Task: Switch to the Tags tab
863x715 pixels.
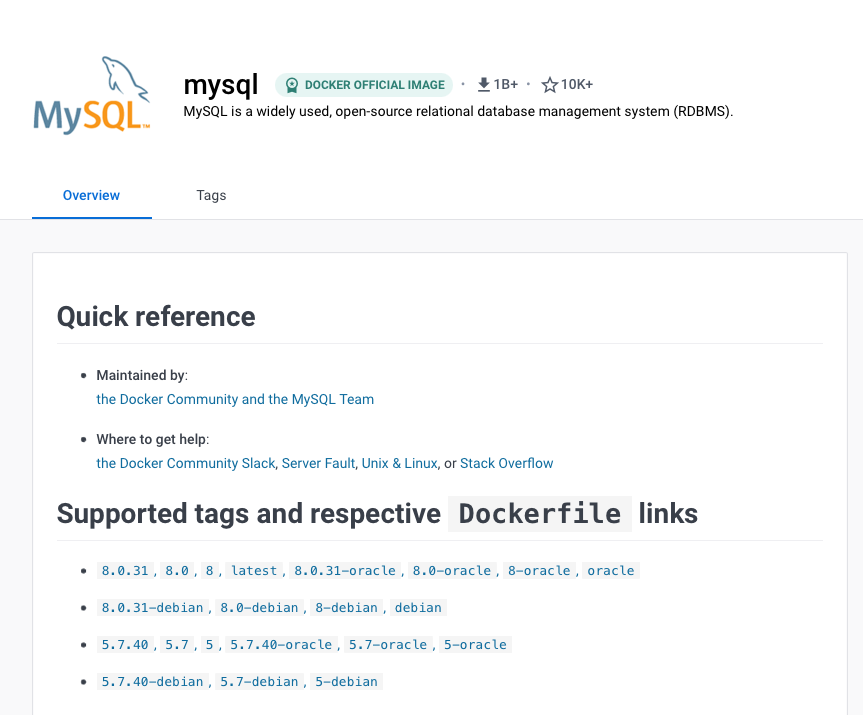Action: pyautogui.click(x=211, y=195)
